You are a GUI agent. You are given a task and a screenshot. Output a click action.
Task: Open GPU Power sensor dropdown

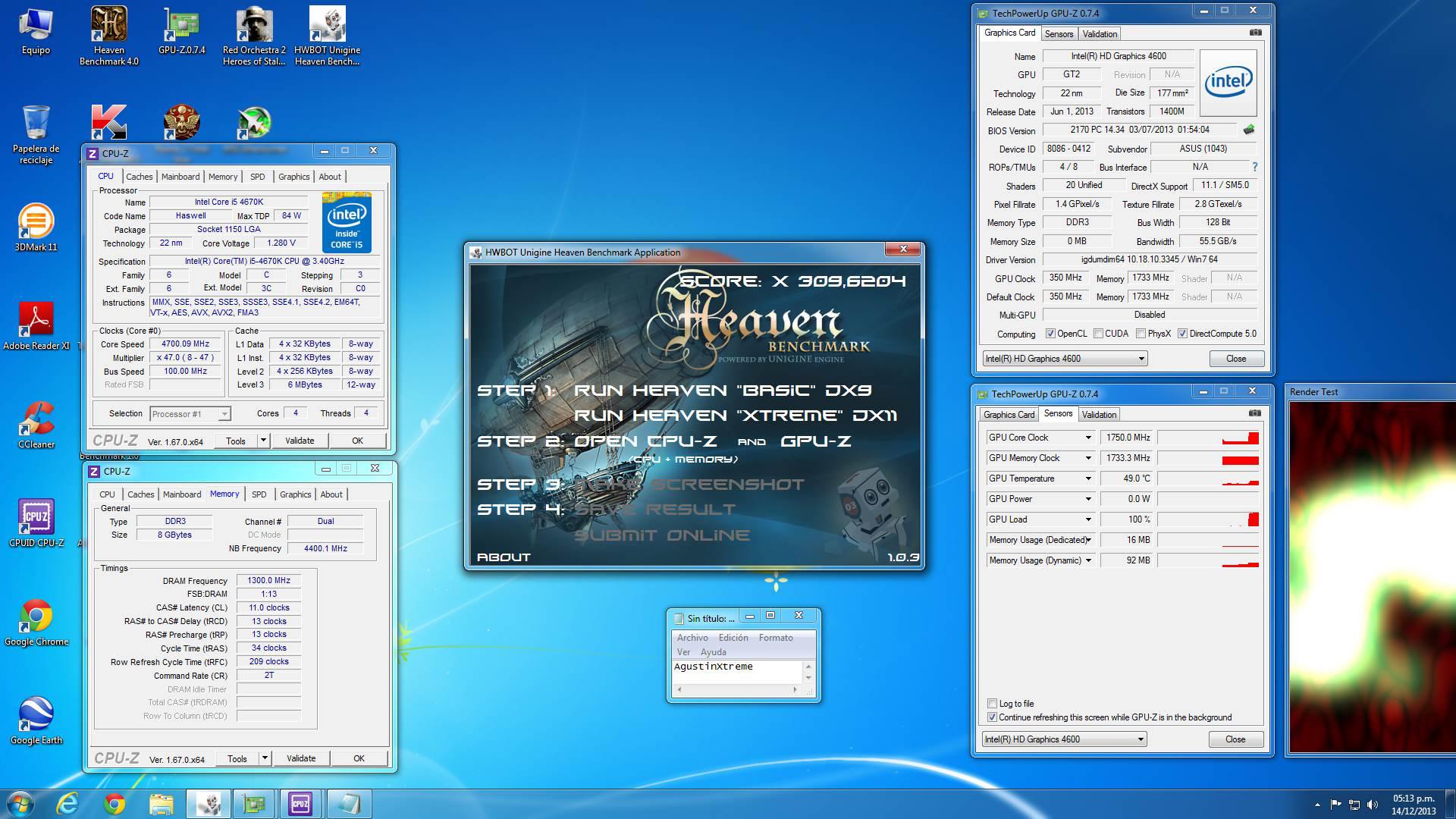1088,499
